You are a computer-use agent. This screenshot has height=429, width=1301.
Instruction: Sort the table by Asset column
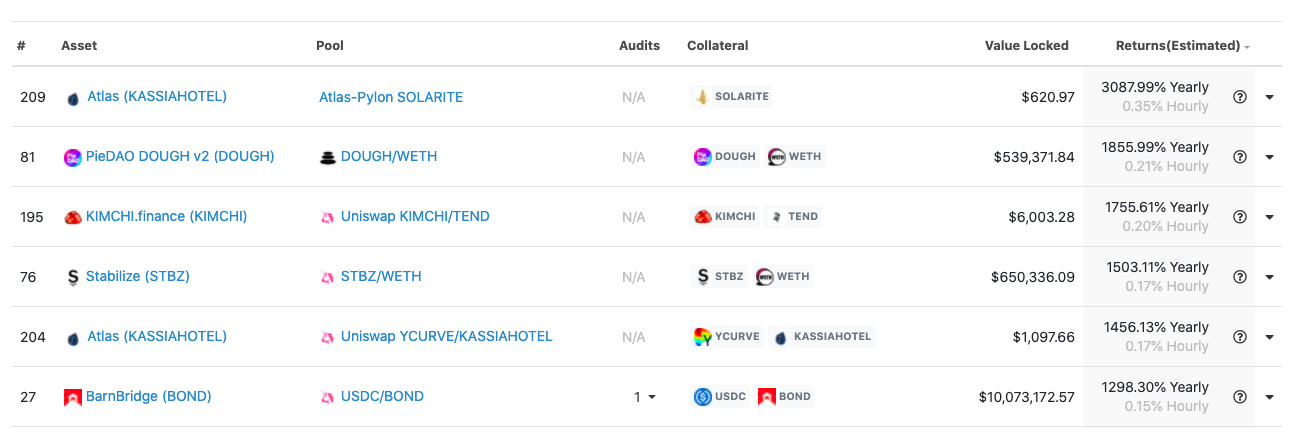click(x=79, y=46)
